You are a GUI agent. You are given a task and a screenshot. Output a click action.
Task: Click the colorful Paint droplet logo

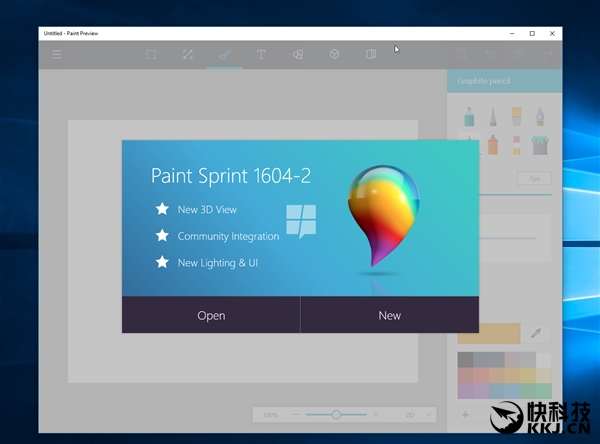coord(383,215)
